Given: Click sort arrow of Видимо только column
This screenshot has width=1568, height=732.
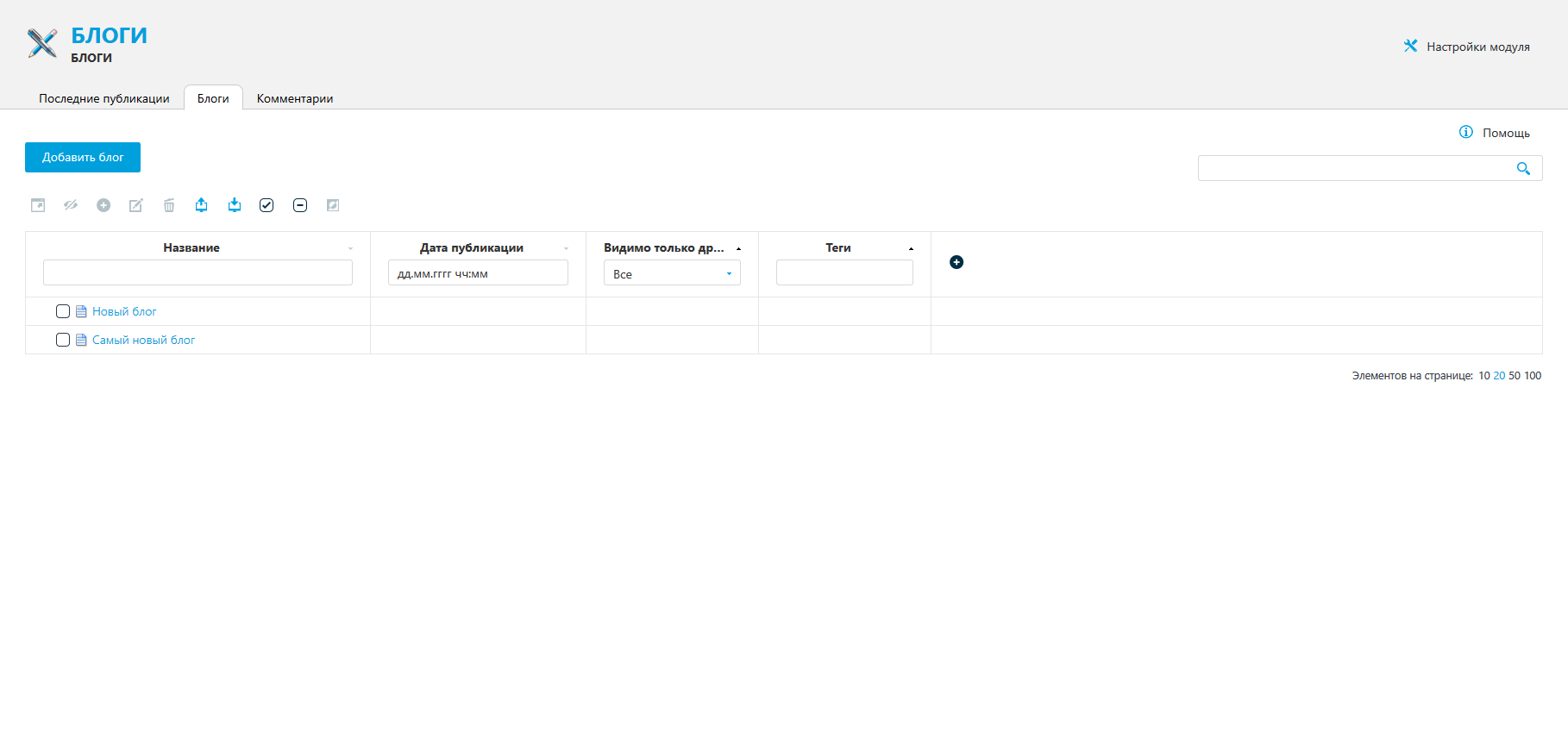Looking at the screenshot, I should tap(738, 248).
